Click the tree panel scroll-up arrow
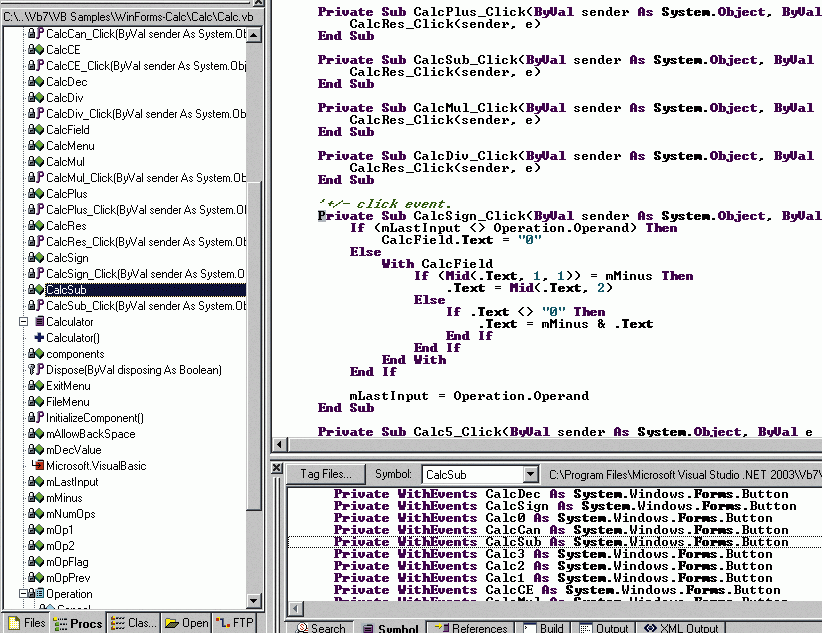The width and height of the screenshot is (822, 633). [x=253, y=35]
